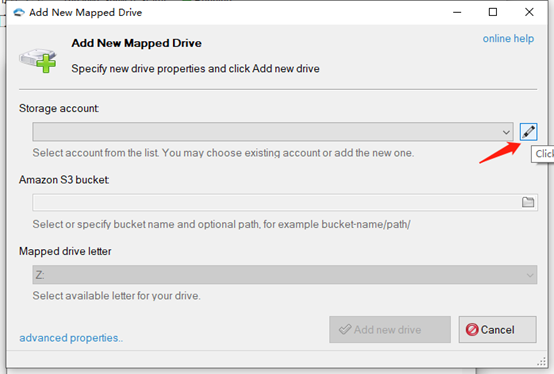
Task: Click the TntDrive cloud title bar icon
Action: (19, 13)
